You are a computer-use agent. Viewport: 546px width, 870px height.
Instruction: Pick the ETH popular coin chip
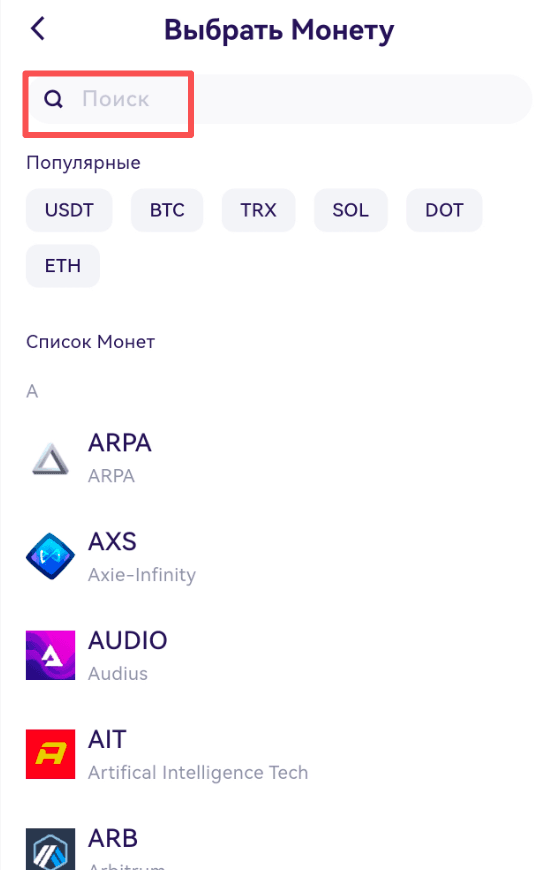pos(63,265)
